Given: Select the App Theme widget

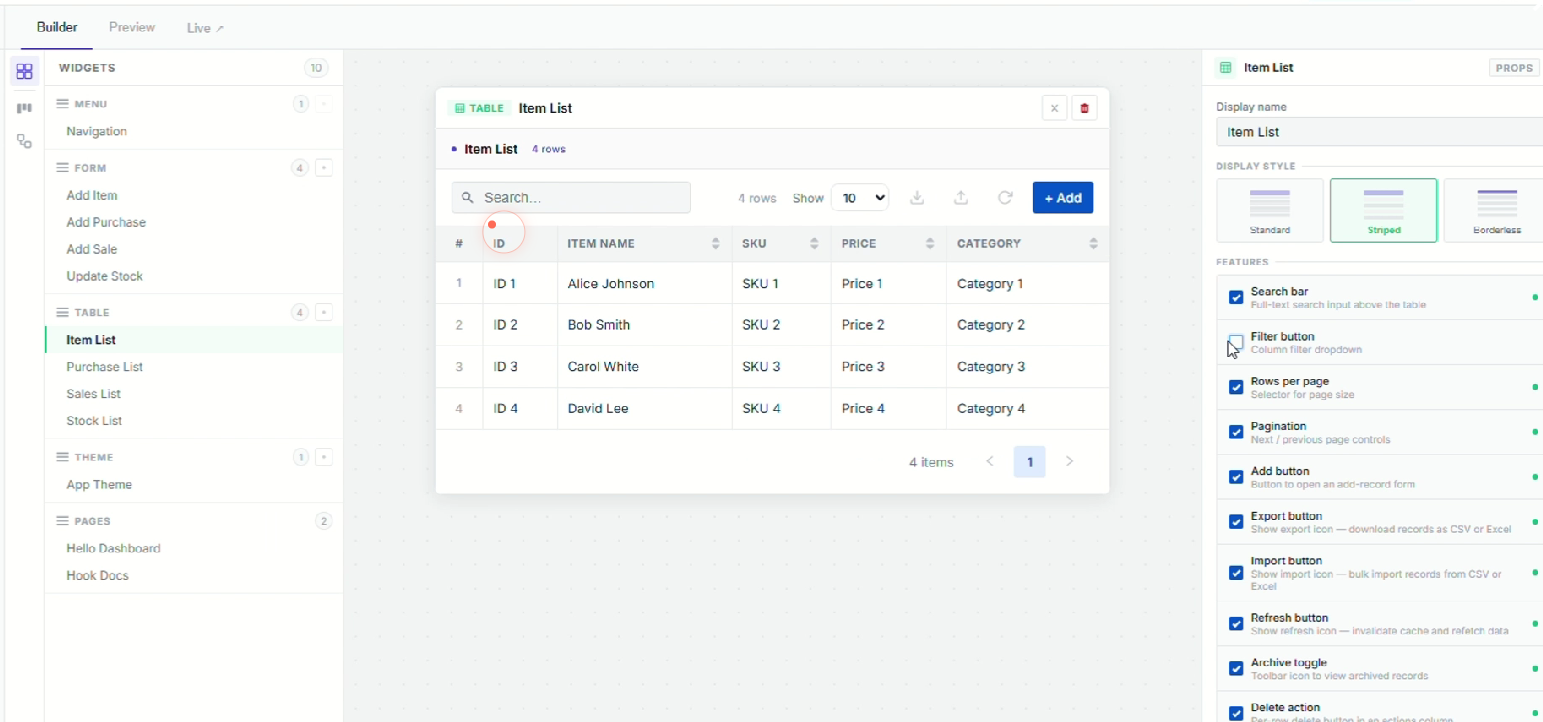Looking at the screenshot, I should click(x=99, y=485).
